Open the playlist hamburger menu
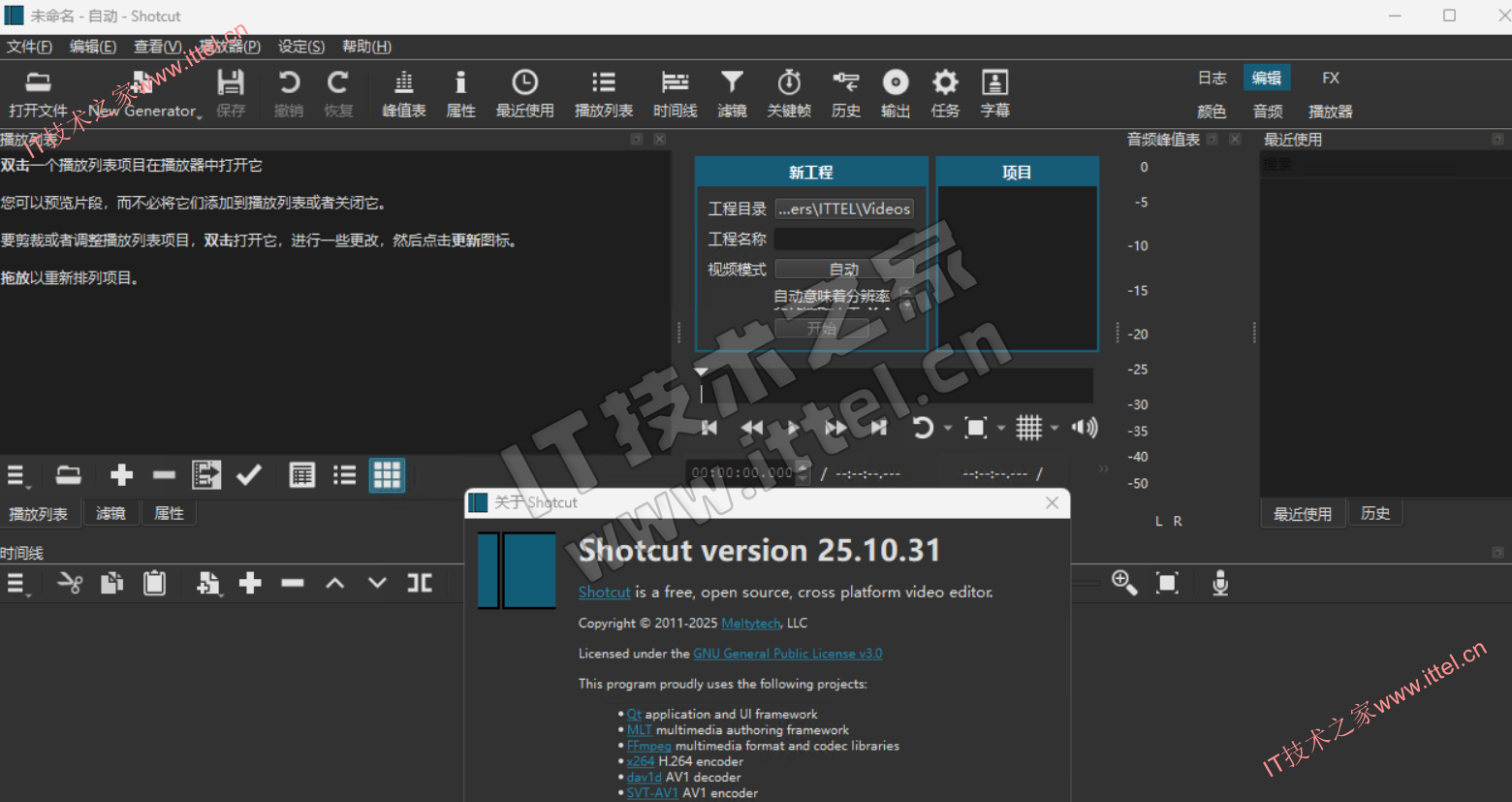The image size is (1512, 802). 17,475
